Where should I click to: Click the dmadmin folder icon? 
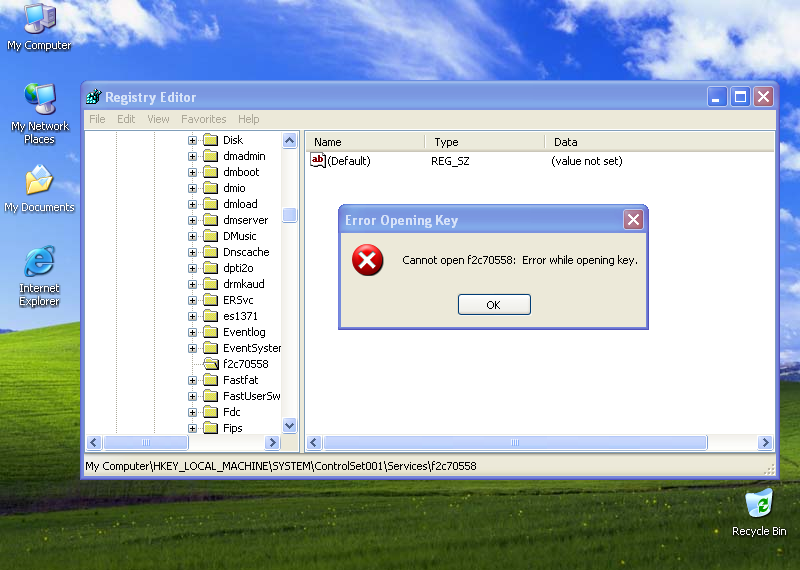tap(210, 156)
